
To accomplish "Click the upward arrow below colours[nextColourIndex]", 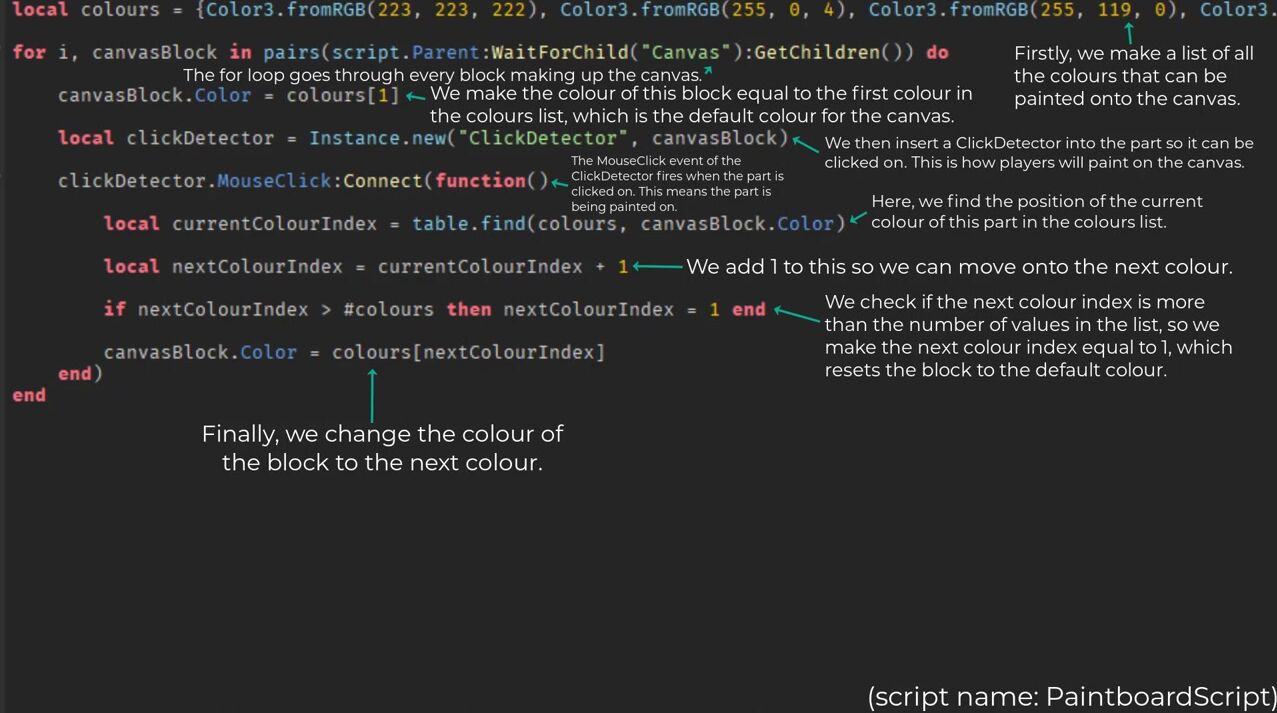I will (372, 395).
